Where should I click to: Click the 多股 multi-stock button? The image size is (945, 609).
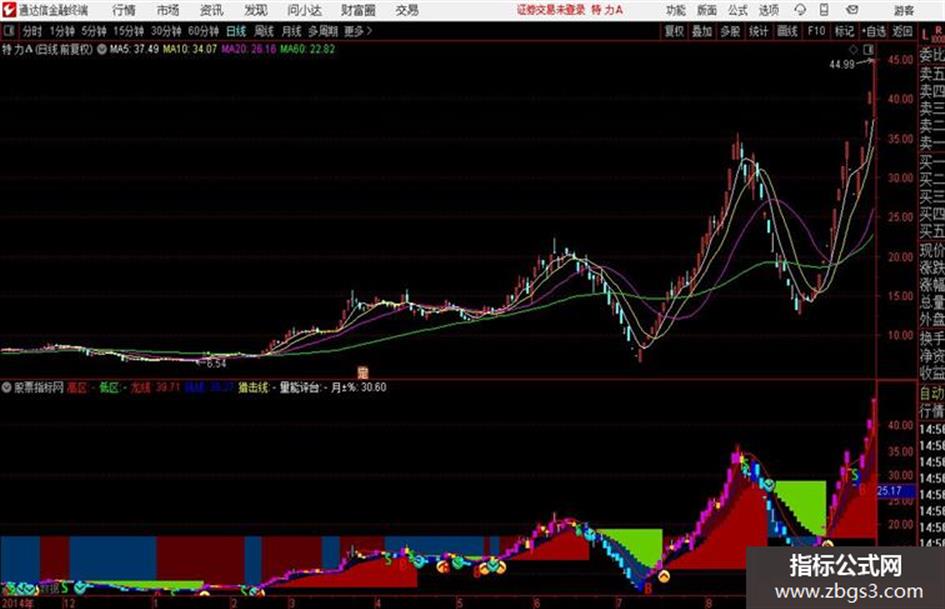tap(730, 31)
